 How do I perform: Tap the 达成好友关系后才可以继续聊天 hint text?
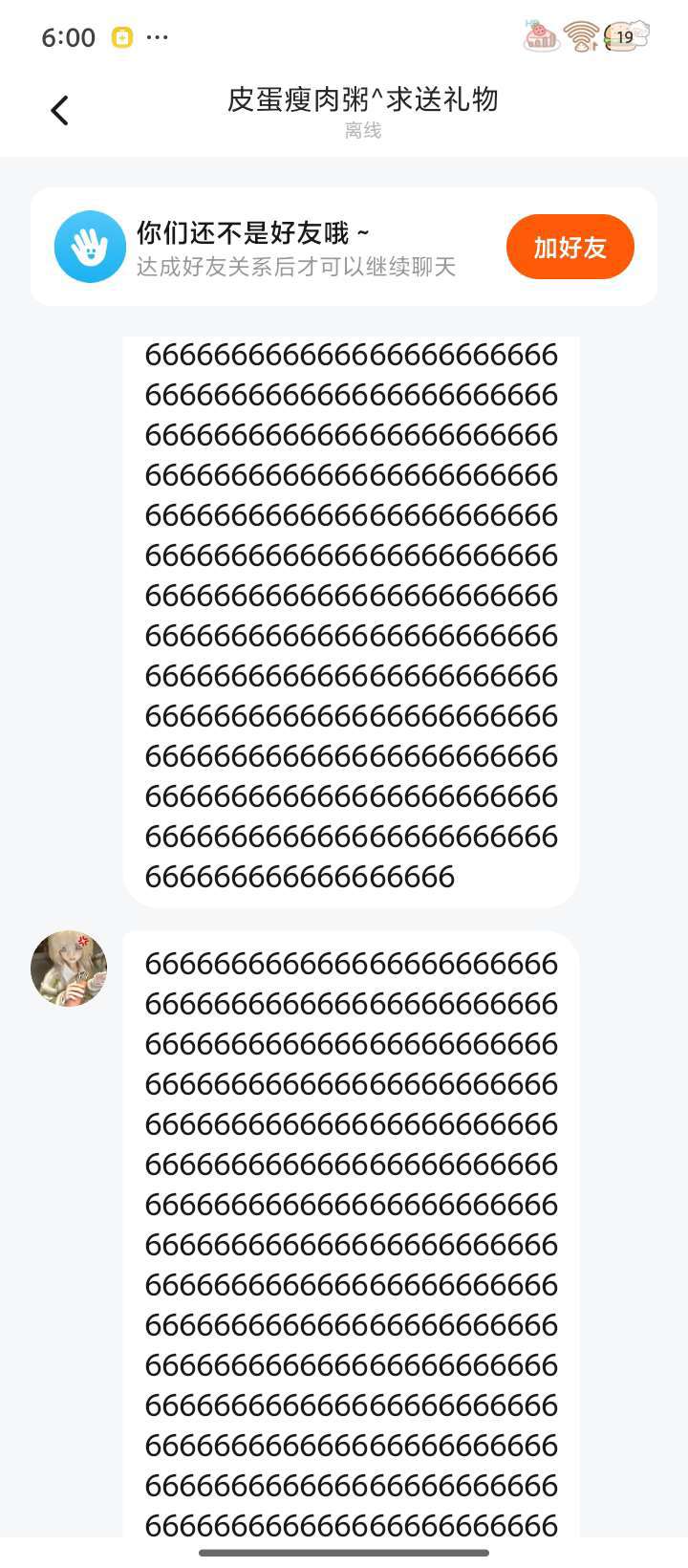[x=296, y=267]
